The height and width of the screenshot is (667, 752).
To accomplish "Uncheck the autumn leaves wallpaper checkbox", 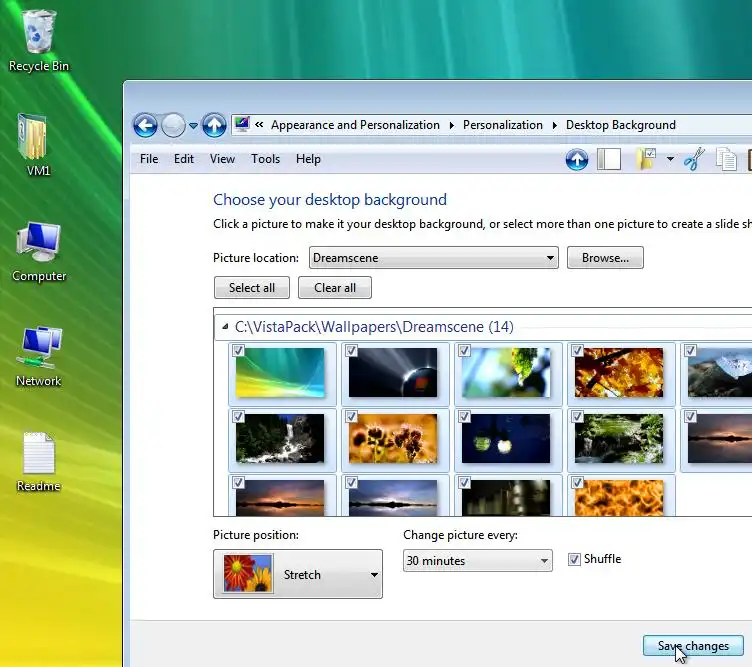I will point(577,351).
